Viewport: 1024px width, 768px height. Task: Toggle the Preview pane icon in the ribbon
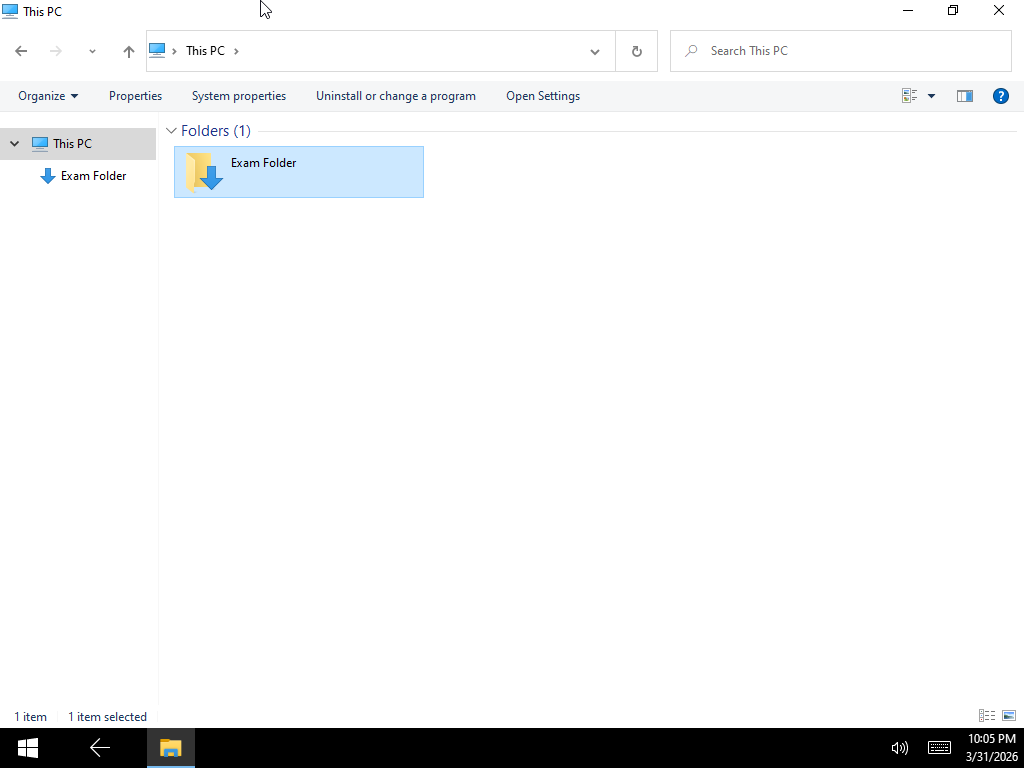click(964, 95)
